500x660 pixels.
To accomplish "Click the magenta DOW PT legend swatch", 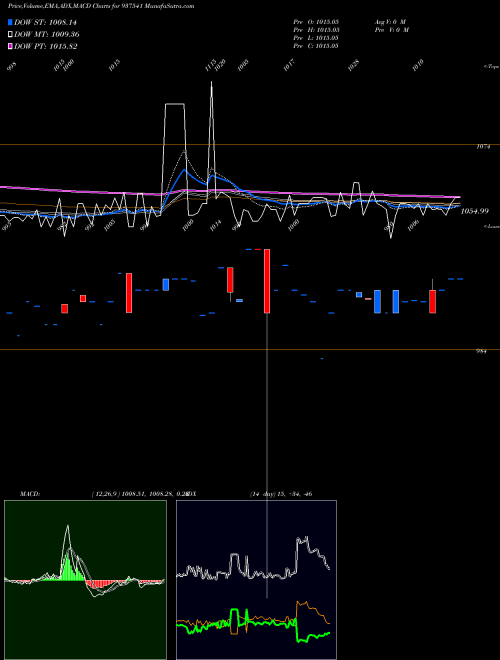I will [x=11, y=46].
